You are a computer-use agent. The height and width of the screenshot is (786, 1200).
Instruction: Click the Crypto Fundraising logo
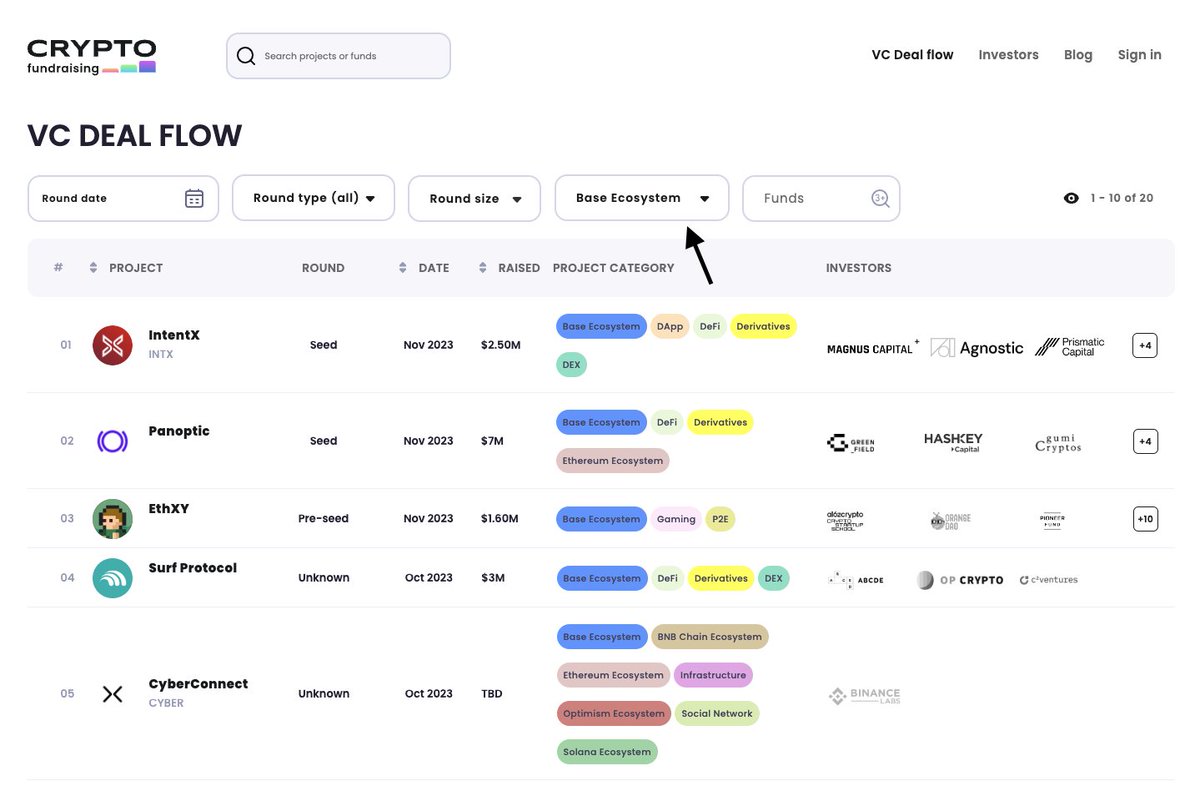(91, 57)
